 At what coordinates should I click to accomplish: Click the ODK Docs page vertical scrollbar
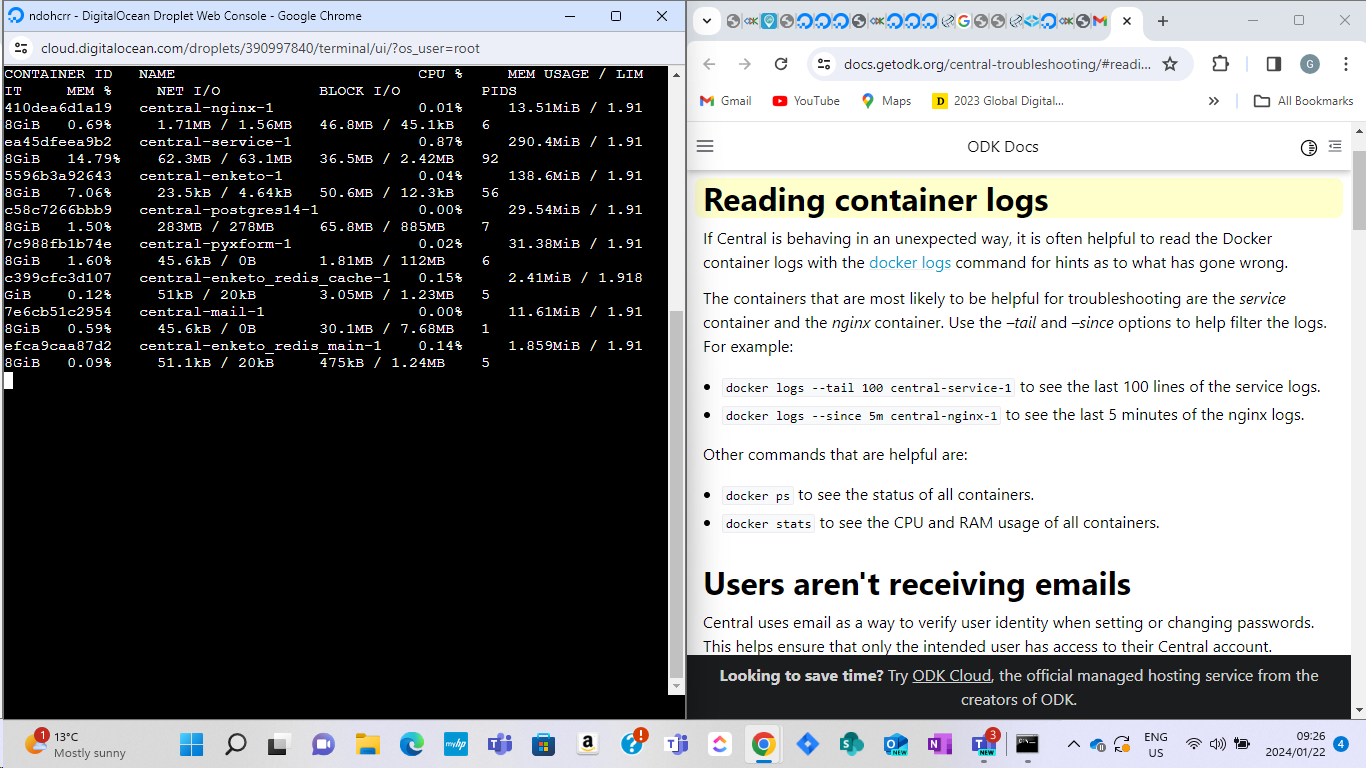tap(1358, 190)
